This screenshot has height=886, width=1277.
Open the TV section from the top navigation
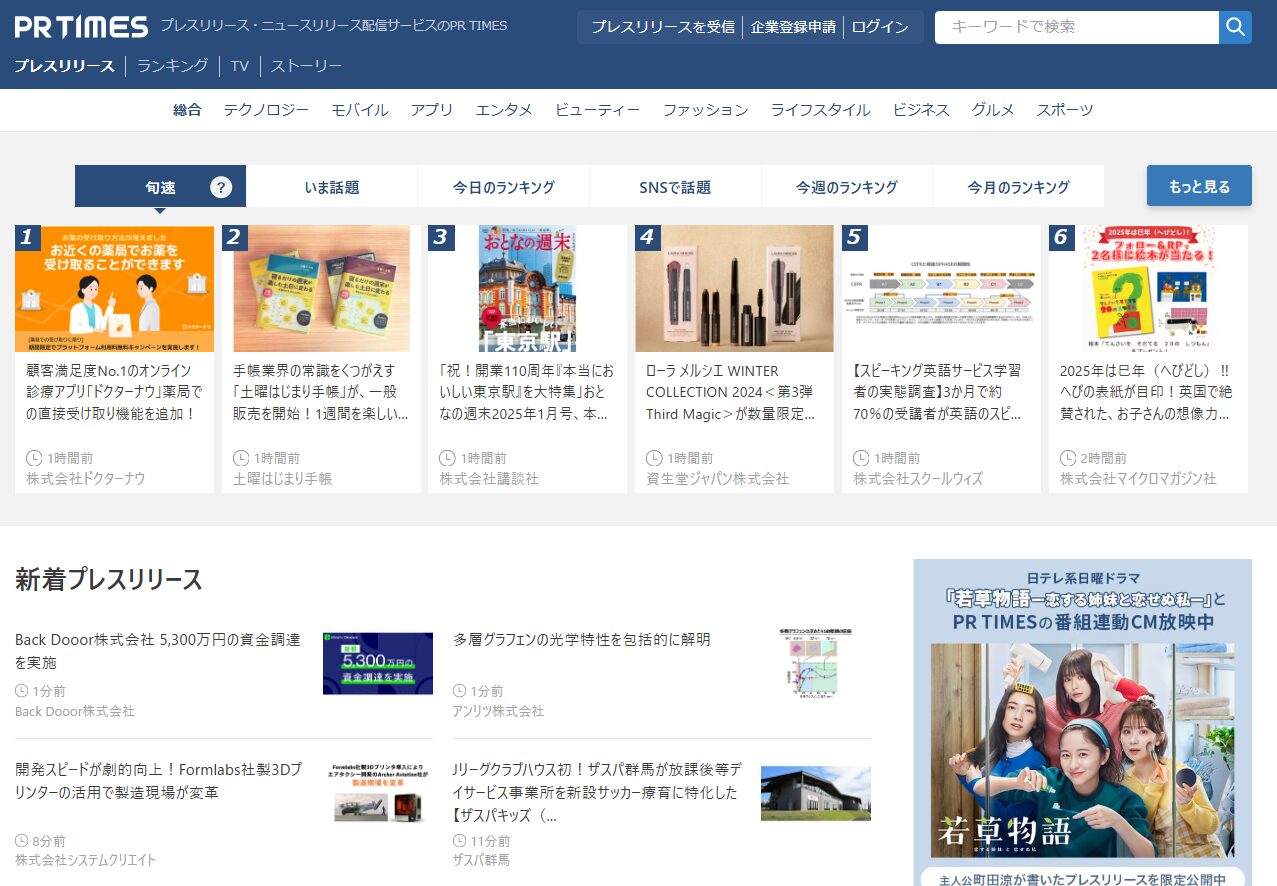coord(239,65)
